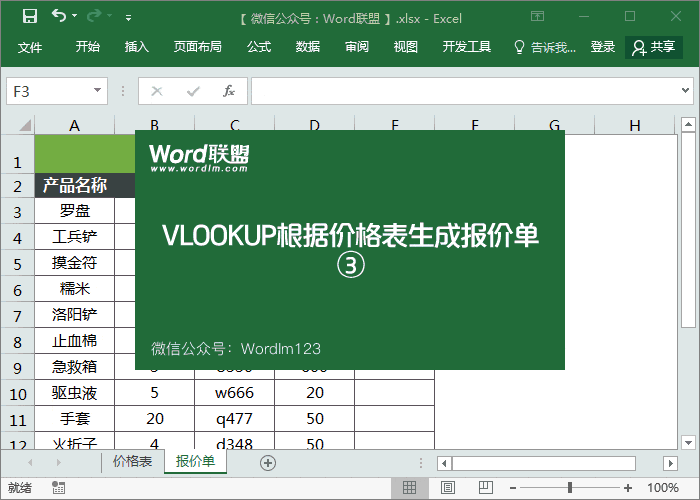
Task: Click the 100% zoom level
Action: (x=663, y=488)
